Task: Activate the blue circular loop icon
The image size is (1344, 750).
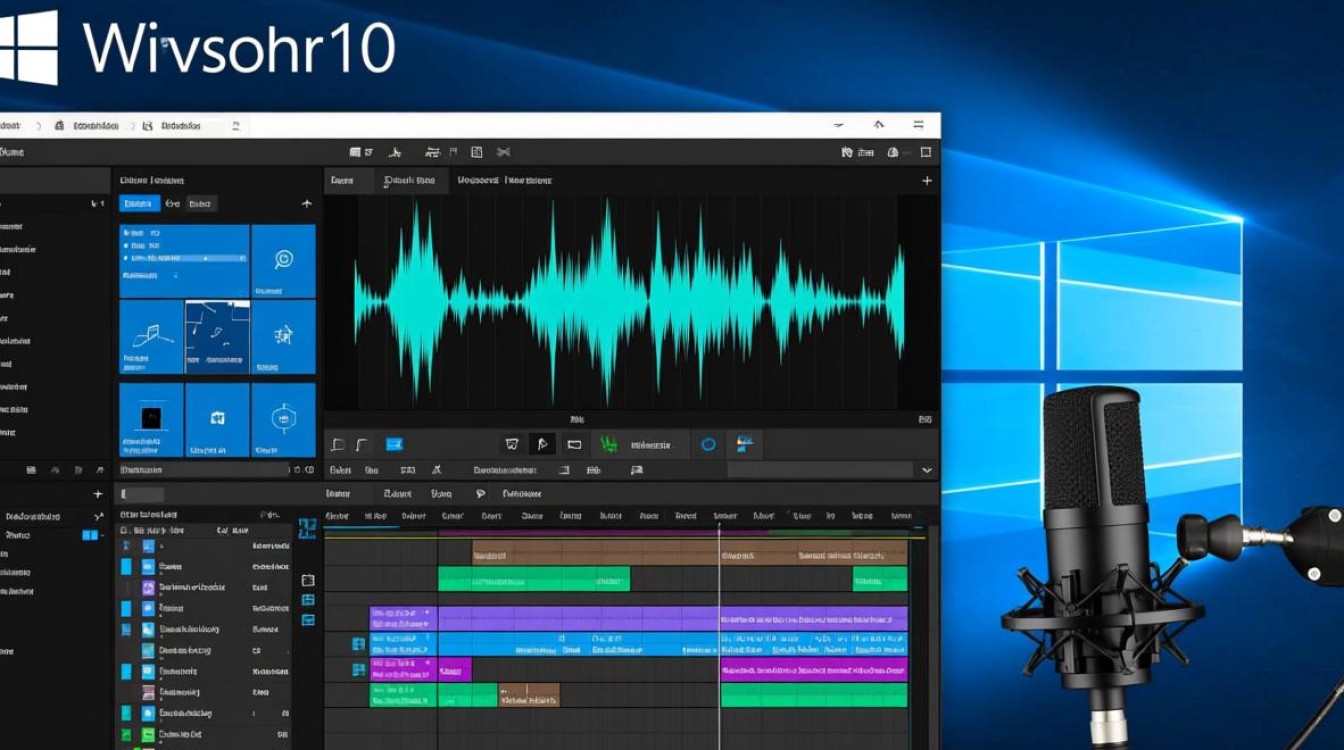Action: point(708,442)
